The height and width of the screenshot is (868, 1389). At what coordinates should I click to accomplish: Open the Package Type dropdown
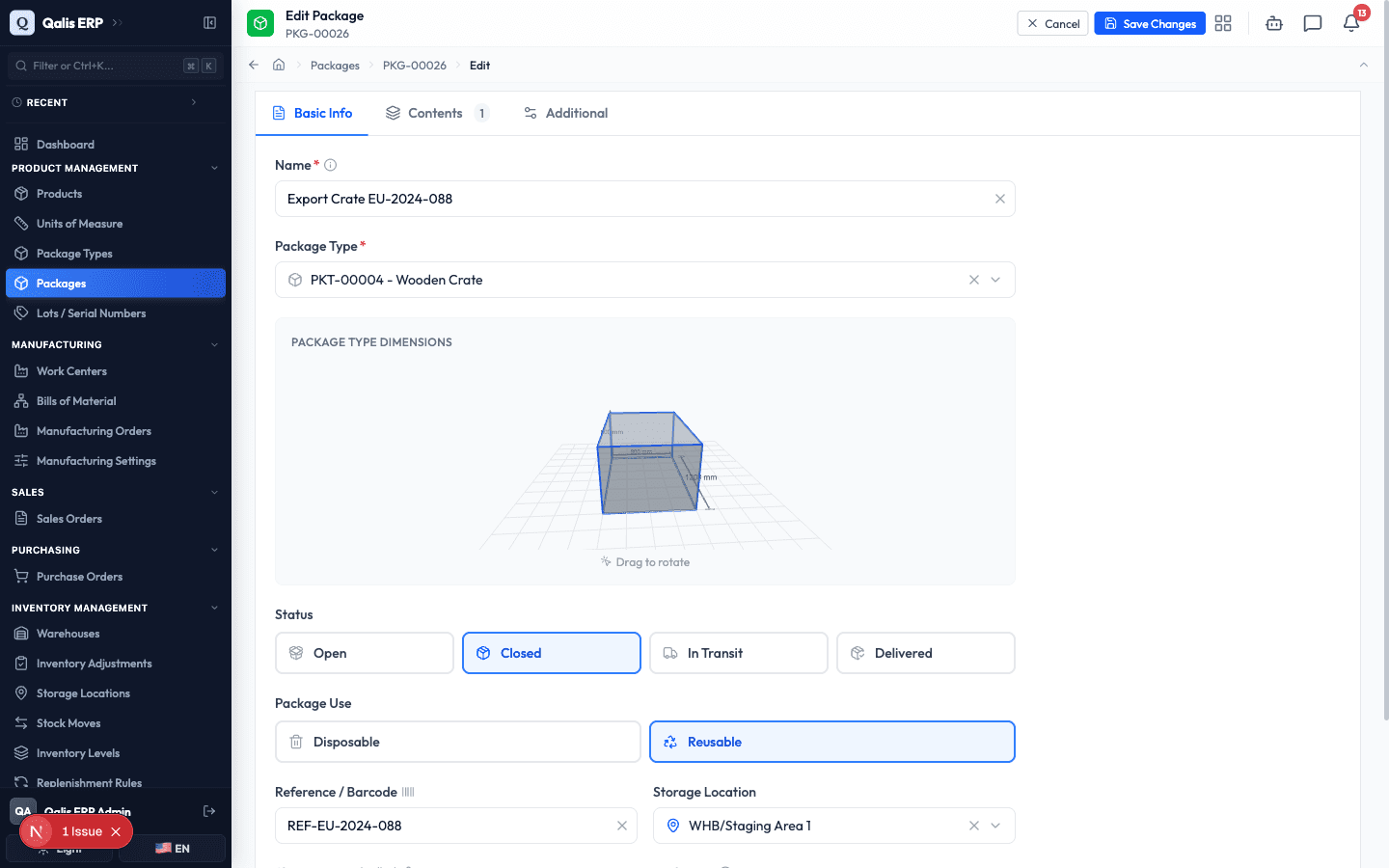tap(995, 280)
